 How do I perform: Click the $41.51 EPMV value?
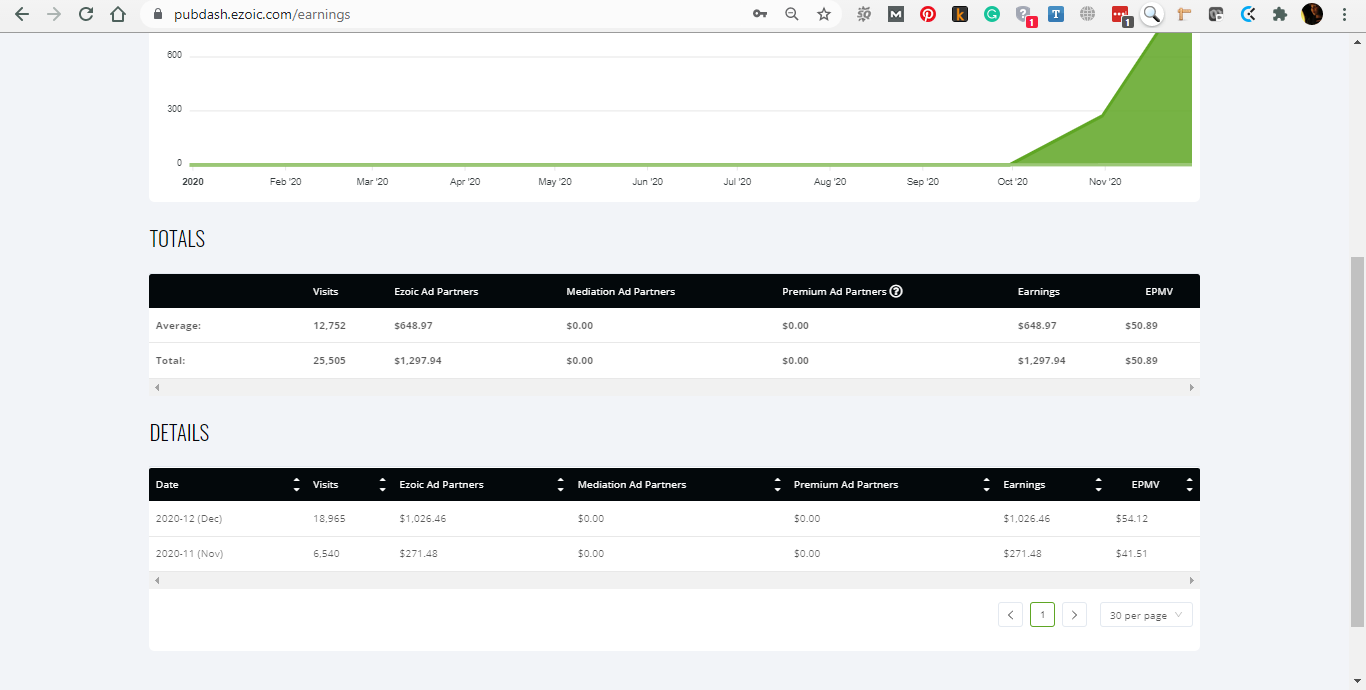[1132, 554]
